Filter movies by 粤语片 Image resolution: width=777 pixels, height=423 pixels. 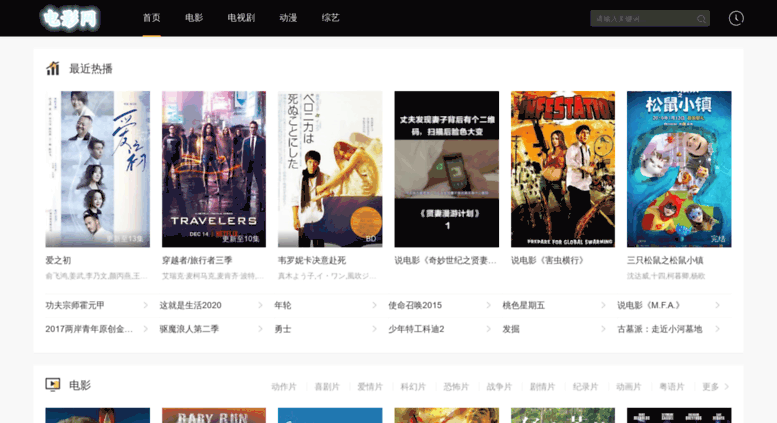[x=671, y=387]
